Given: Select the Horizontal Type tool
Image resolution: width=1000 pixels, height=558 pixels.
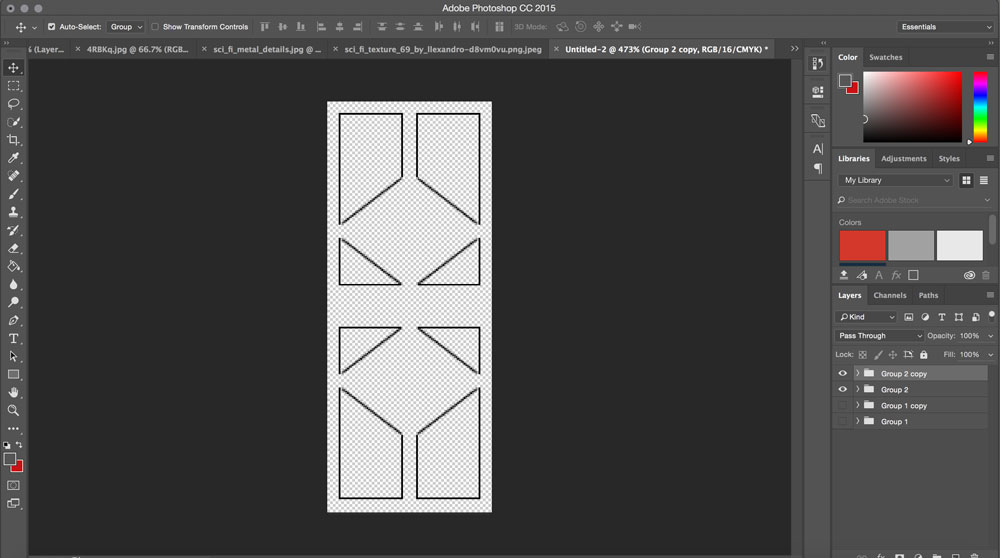Looking at the screenshot, I should pyautogui.click(x=14, y=338).
